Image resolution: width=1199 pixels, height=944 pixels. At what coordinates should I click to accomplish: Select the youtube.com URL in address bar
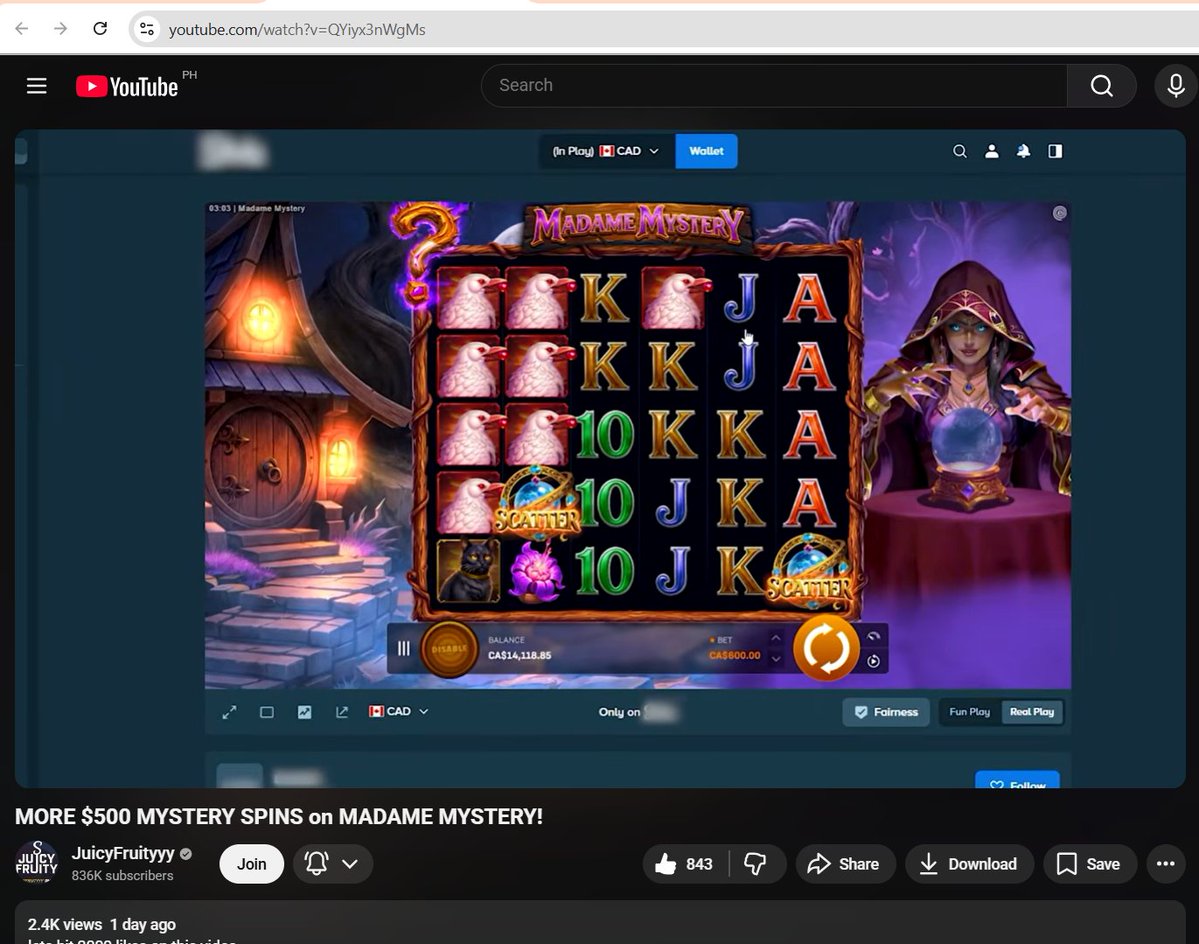pyautogui.click(x=297, y=30)
